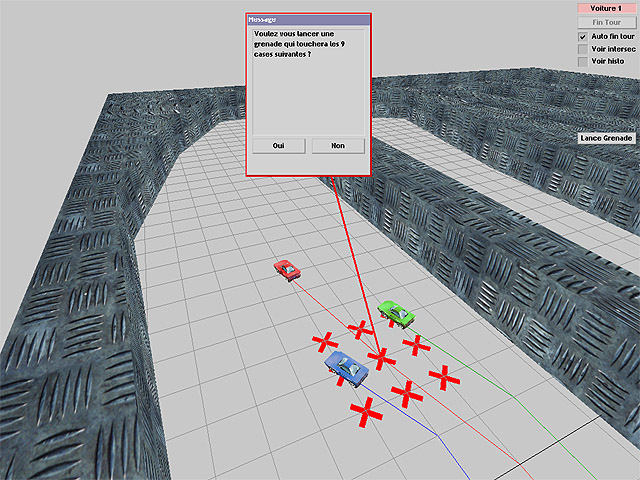Confirm grenade launch with Oui
The width and height of the screenshot is (640, 480).
[x=278, y=146]
